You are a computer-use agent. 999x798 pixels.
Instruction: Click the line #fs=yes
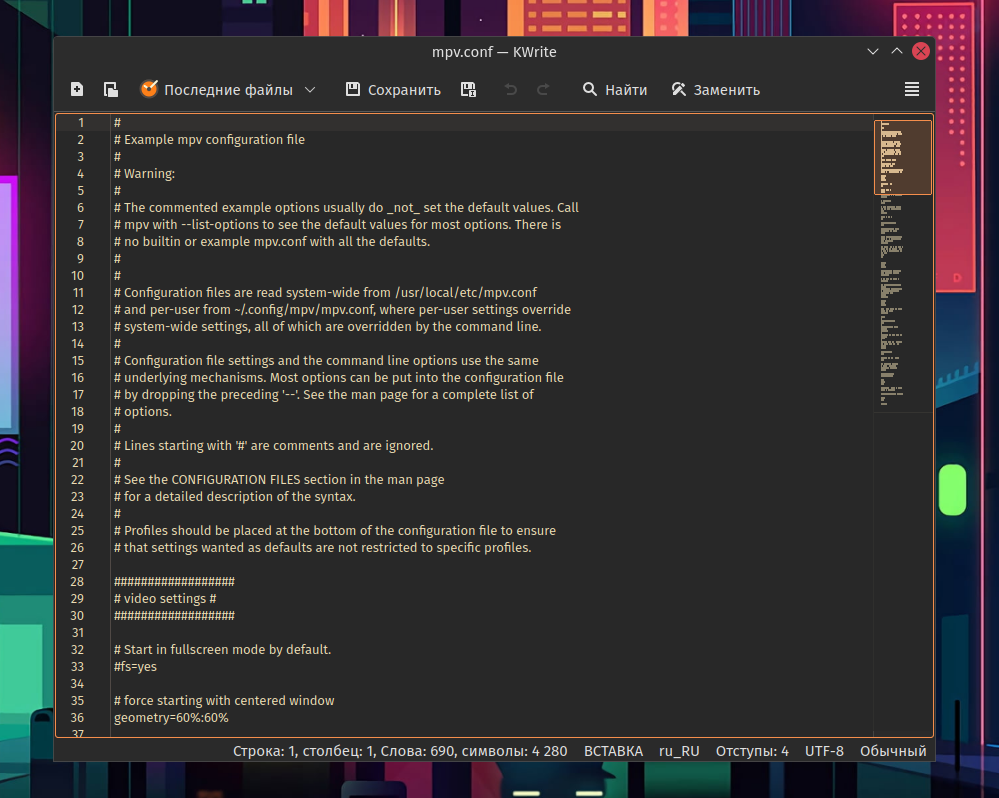(x=135, y=667)
